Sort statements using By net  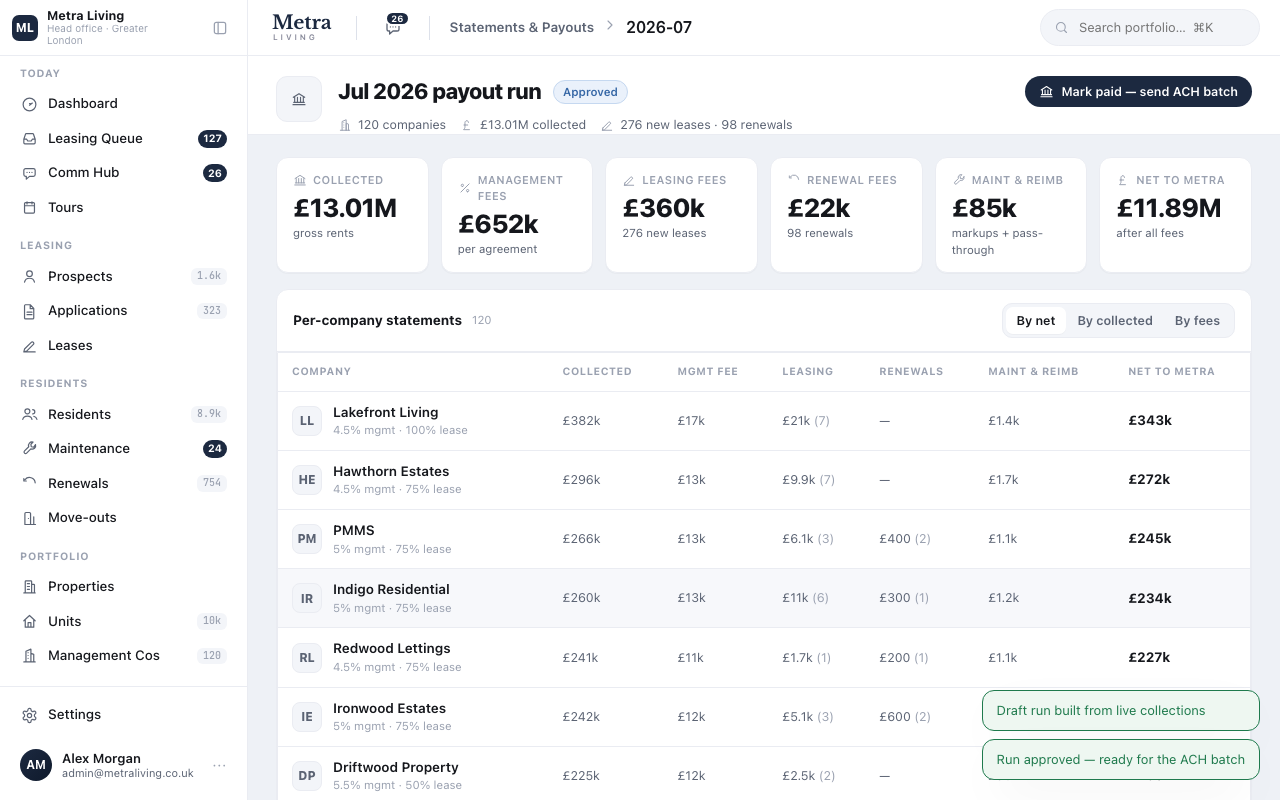(x=1036, y=321)
